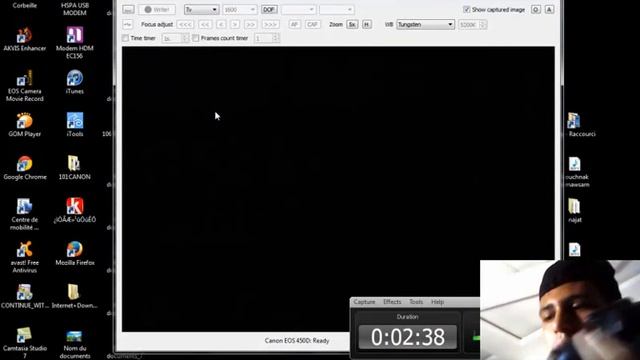Screen dimensions: 640x360
Task: Launch Google Chrome from desktop
Action: [x=24, y=168]
